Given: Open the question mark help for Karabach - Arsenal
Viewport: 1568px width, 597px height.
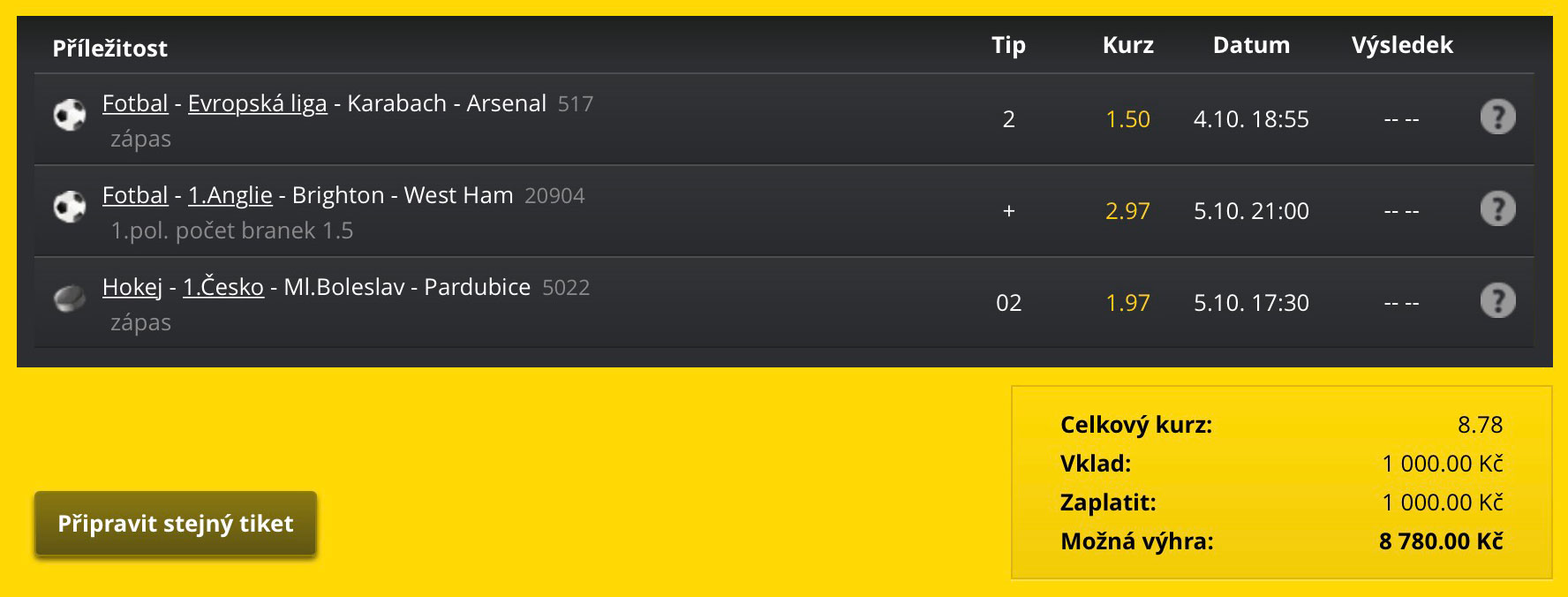Looking at the screenshot, I should (1497, 117).
